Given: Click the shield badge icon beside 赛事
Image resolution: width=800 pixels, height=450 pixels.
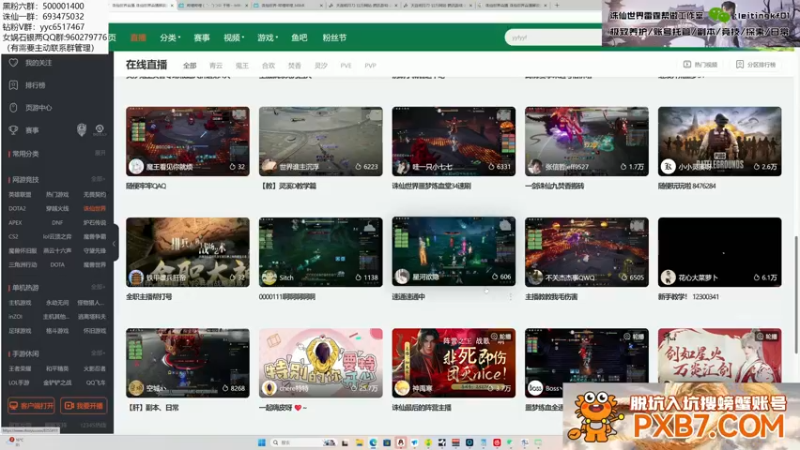Looking at the screenshot, I should 81,130.
